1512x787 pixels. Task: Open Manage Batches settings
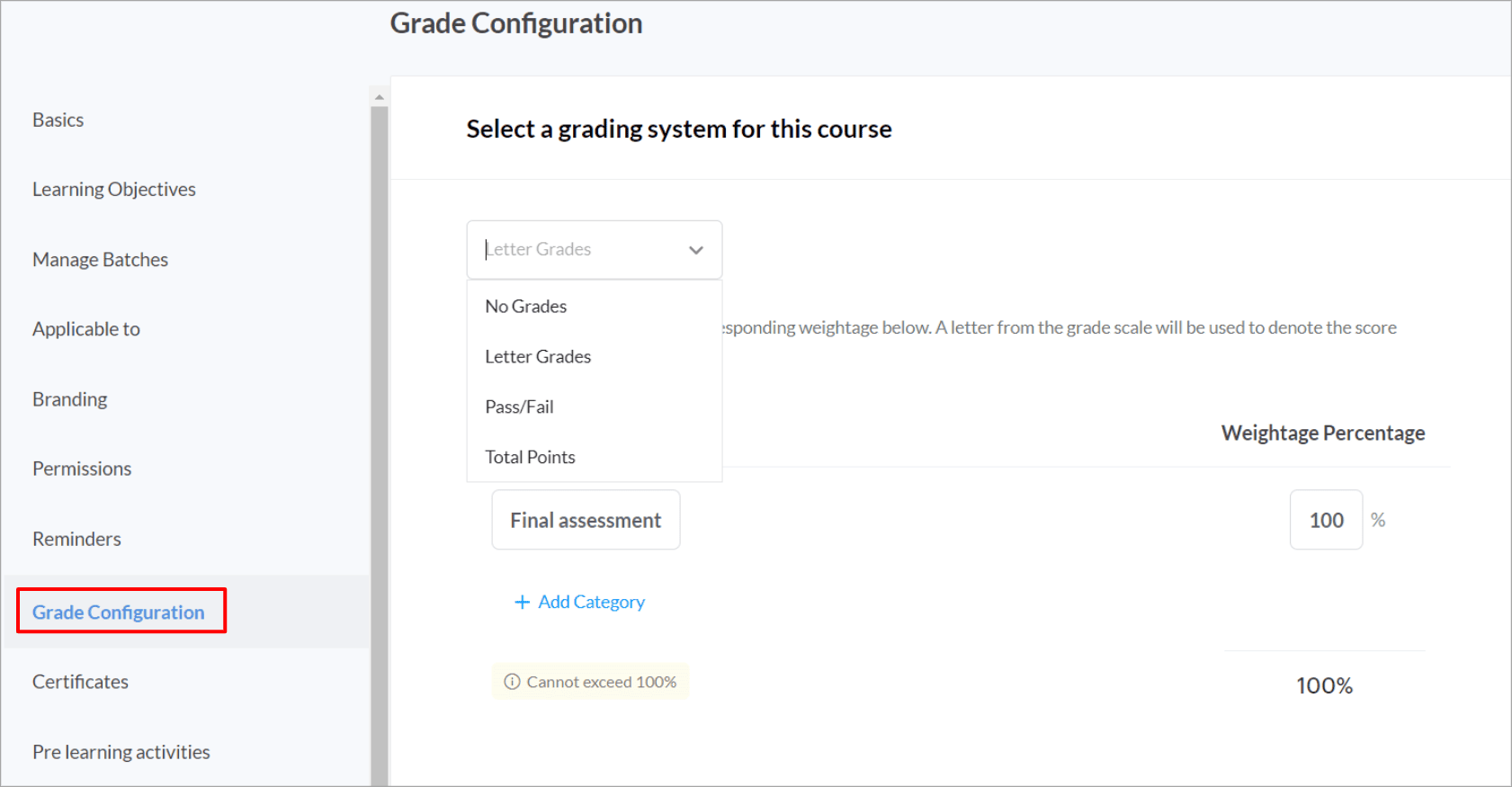tap(101, 260)
